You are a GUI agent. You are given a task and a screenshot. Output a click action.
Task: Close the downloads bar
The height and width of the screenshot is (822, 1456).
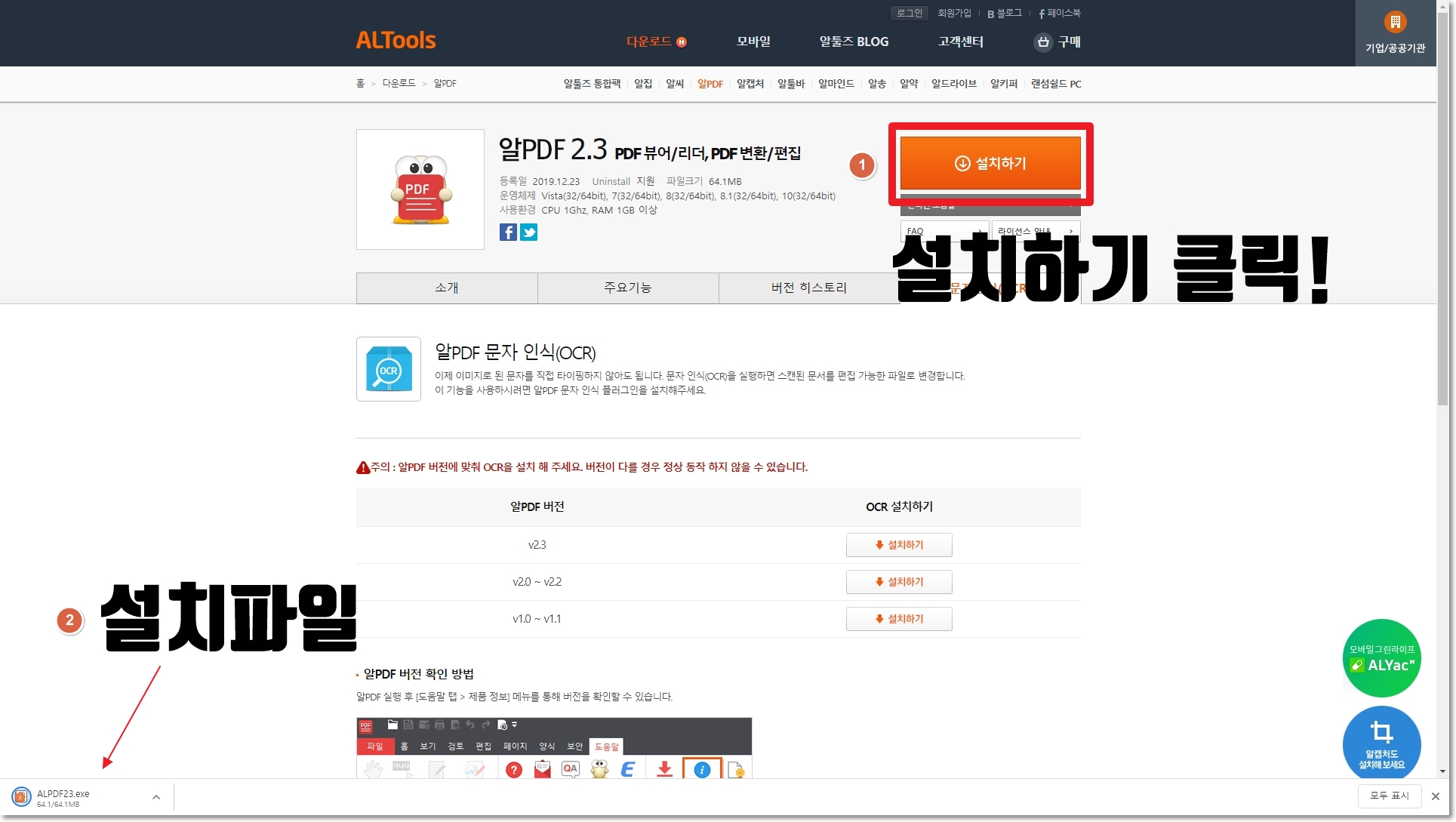[1436, 796]
